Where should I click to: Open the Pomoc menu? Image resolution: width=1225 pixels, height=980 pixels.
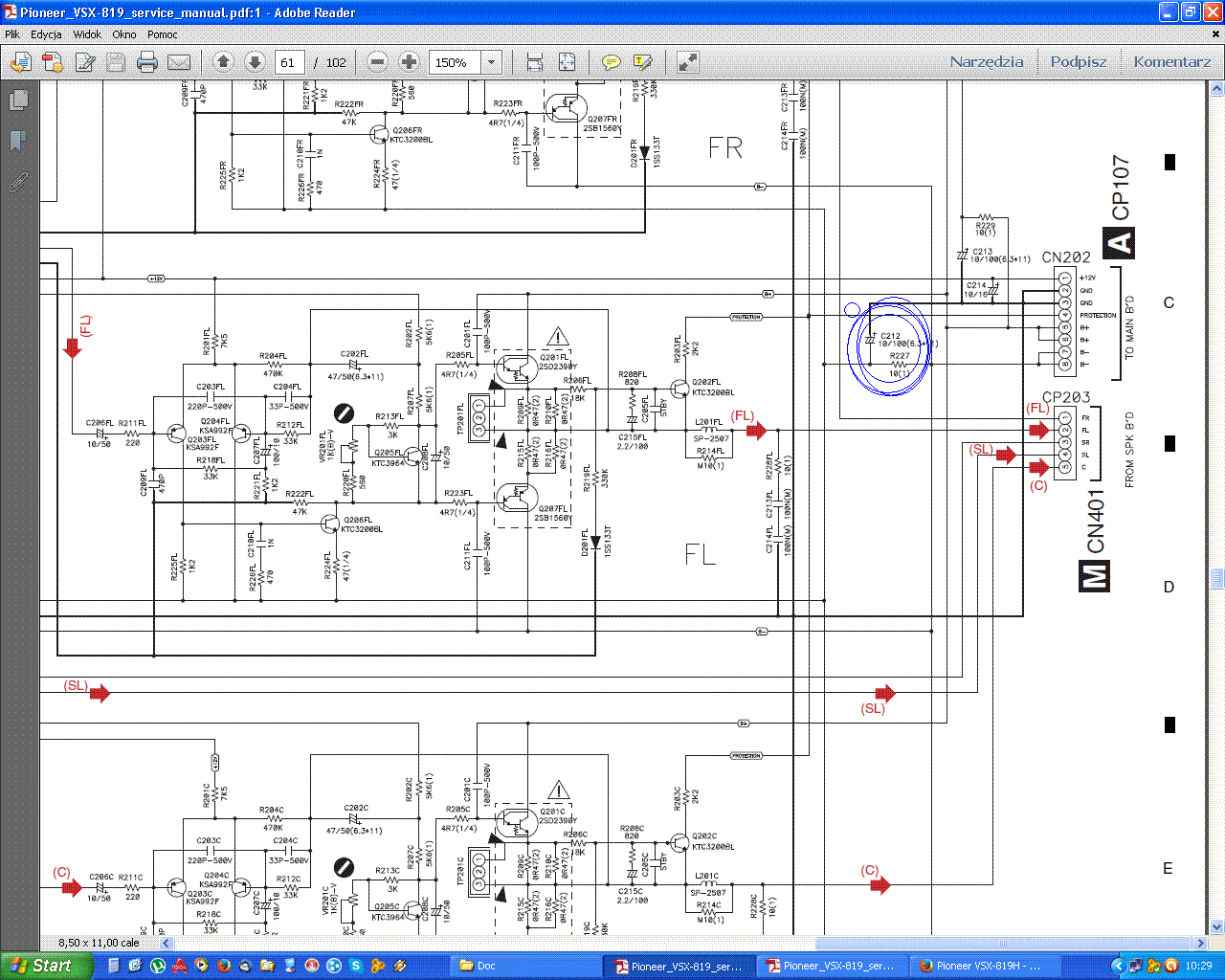pos(163,34)
